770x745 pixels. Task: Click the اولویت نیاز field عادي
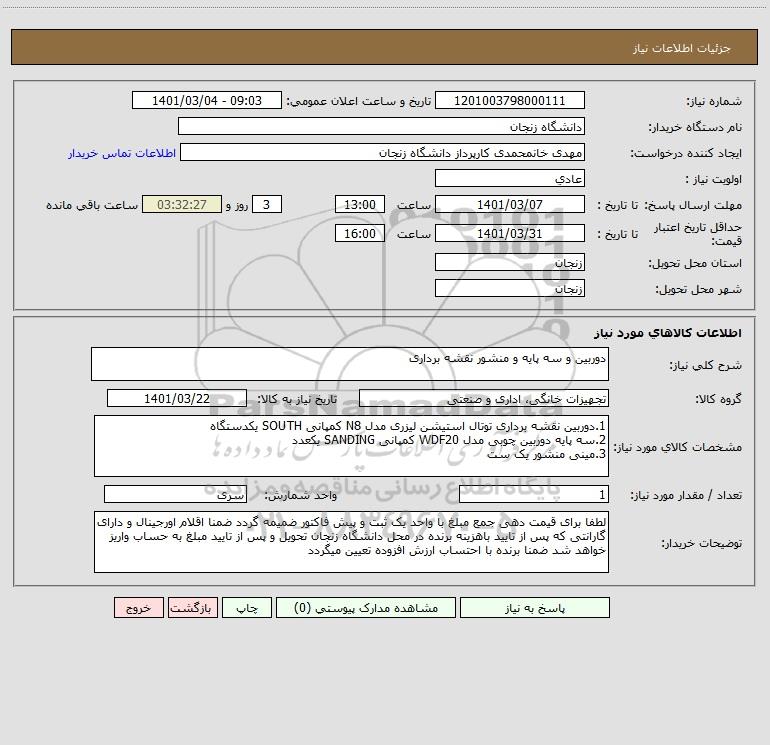coord(510,178)
